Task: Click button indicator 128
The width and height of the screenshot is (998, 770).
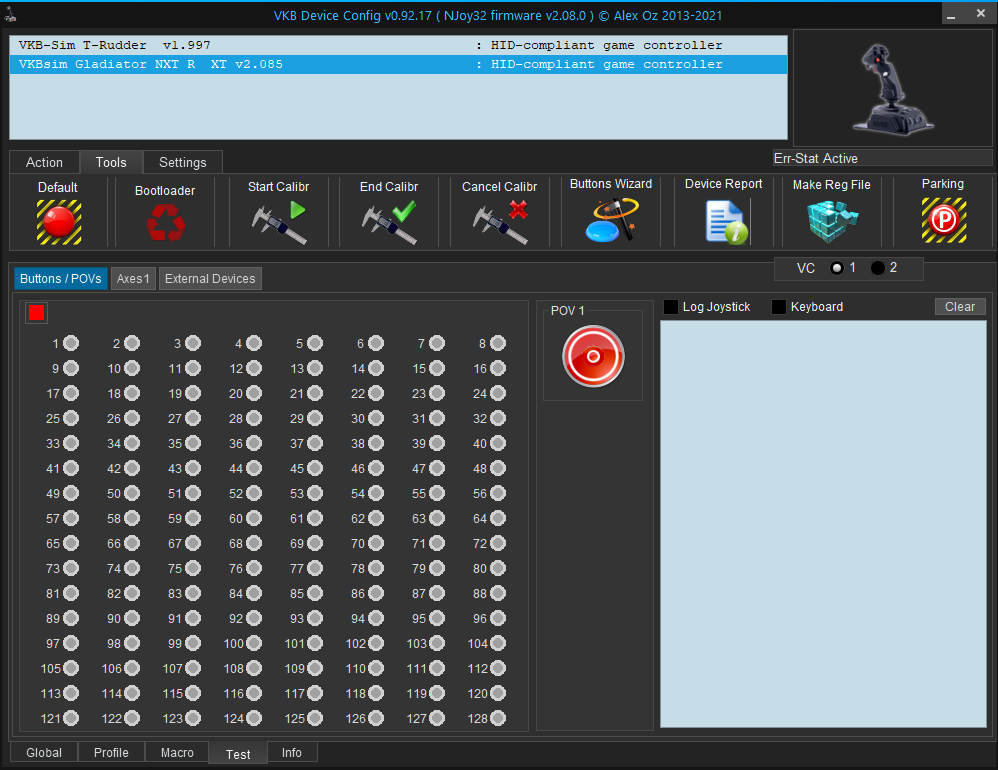Action: click(x=498, y=718)
